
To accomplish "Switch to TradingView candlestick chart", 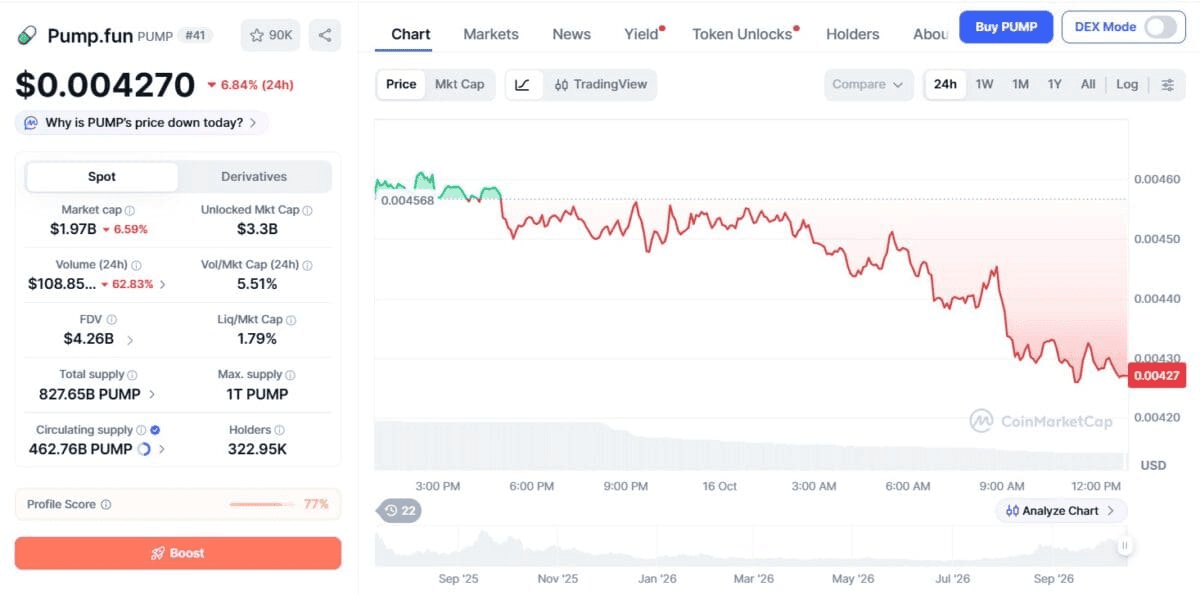I will 600,84.
